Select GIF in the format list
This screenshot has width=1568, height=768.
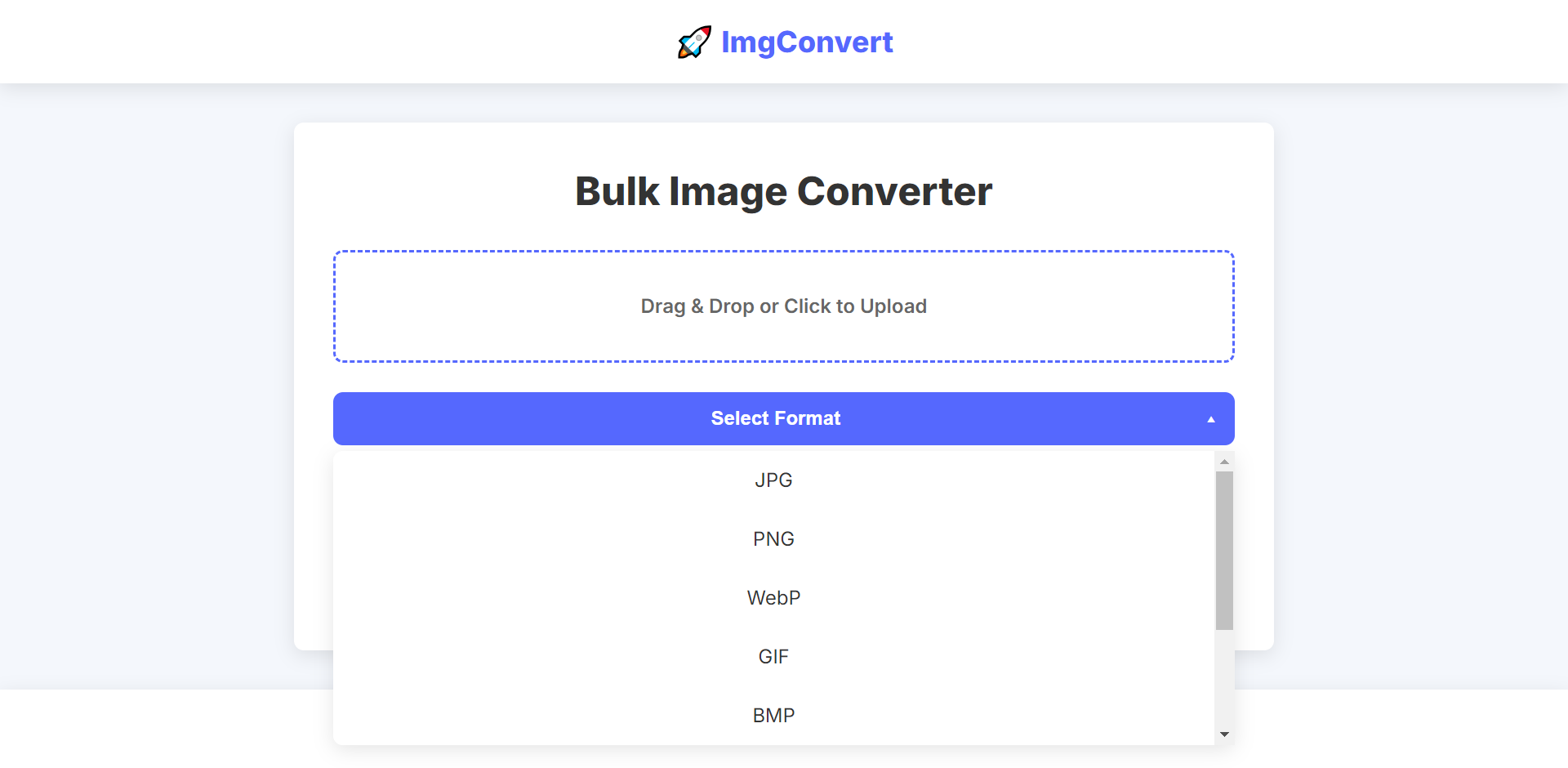pyautogui.click(x=773, y=657)
